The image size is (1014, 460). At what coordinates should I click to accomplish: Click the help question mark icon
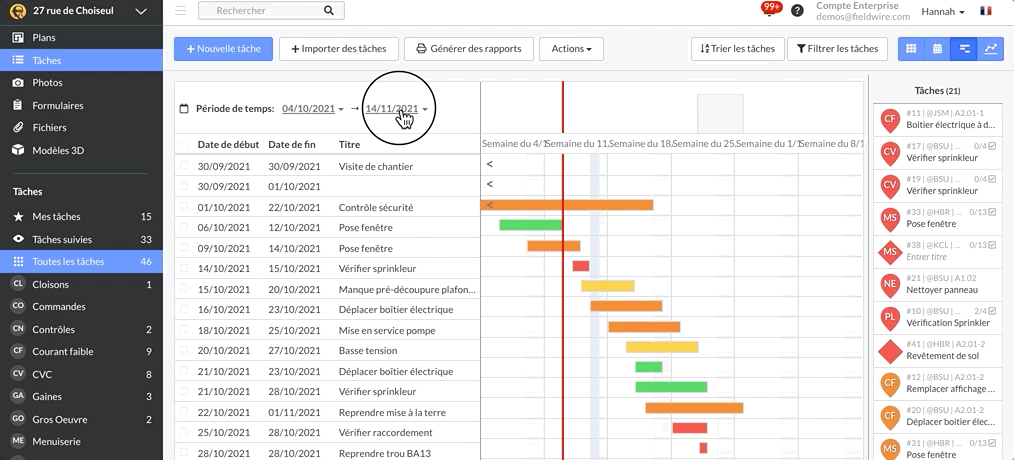click(797, 11)
